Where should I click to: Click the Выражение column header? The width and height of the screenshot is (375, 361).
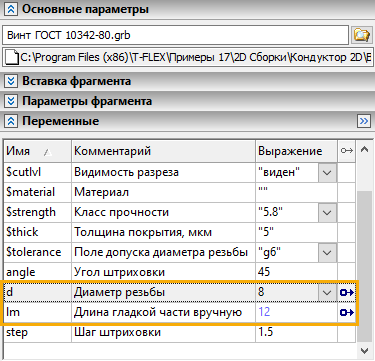tap(296, 151)
